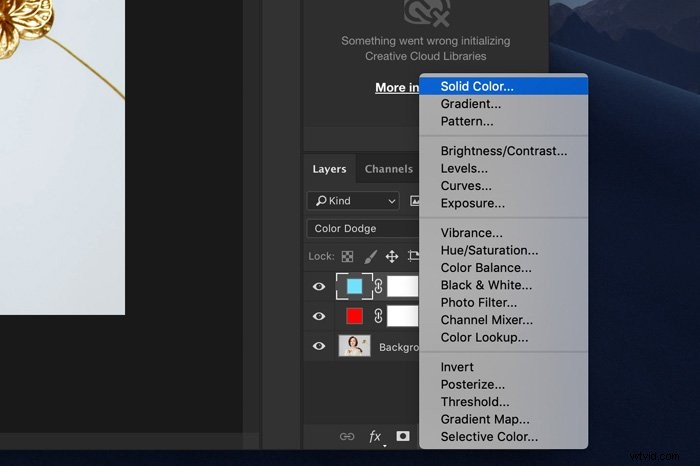Open the More info link
Viewport: 700px width, 466px height.
click(397, 87)
